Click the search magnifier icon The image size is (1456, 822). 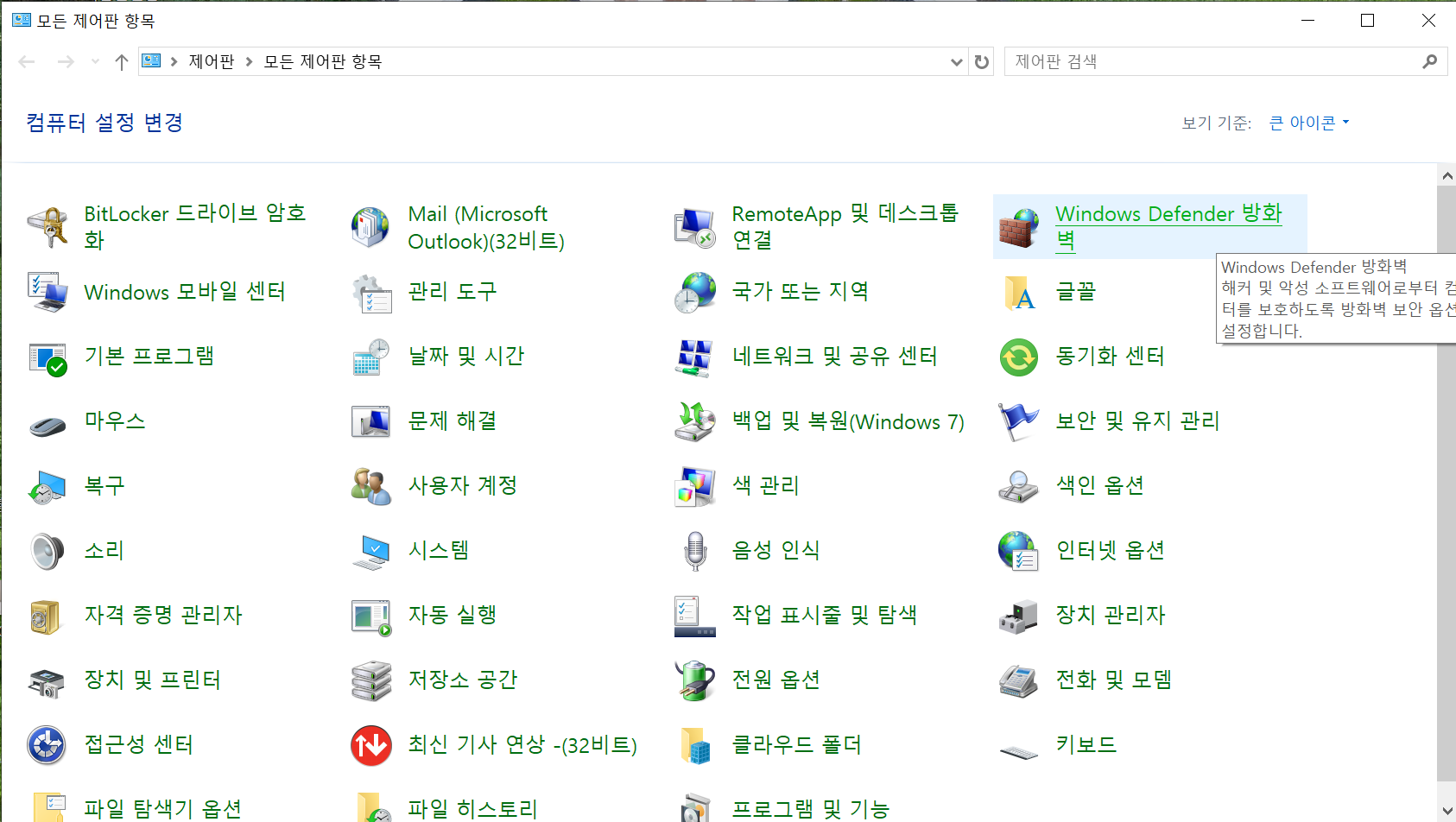[1430, 61]
